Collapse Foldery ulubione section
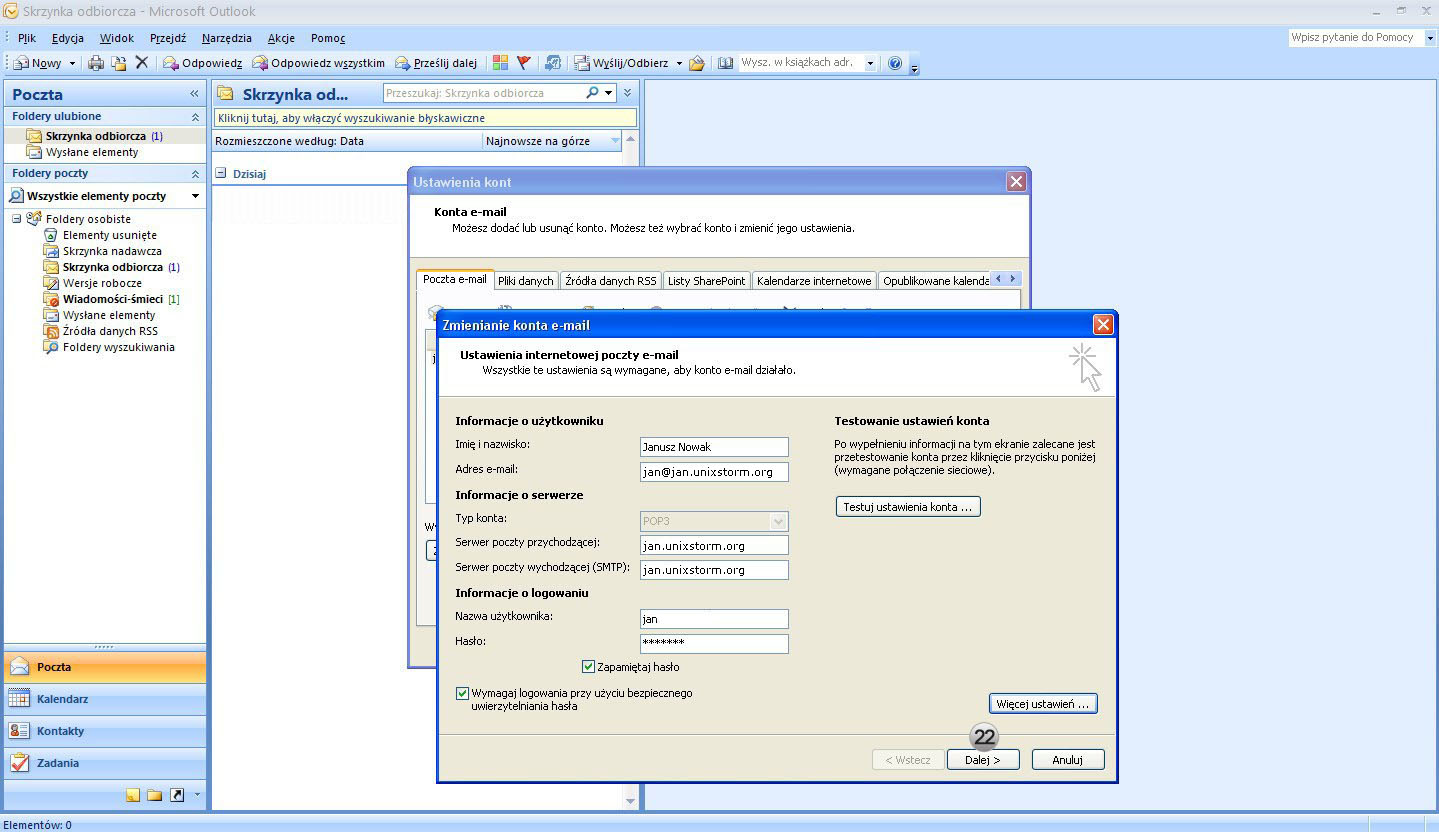Image resolution: width=1439 pixels, height=832 pixels. 195,117
